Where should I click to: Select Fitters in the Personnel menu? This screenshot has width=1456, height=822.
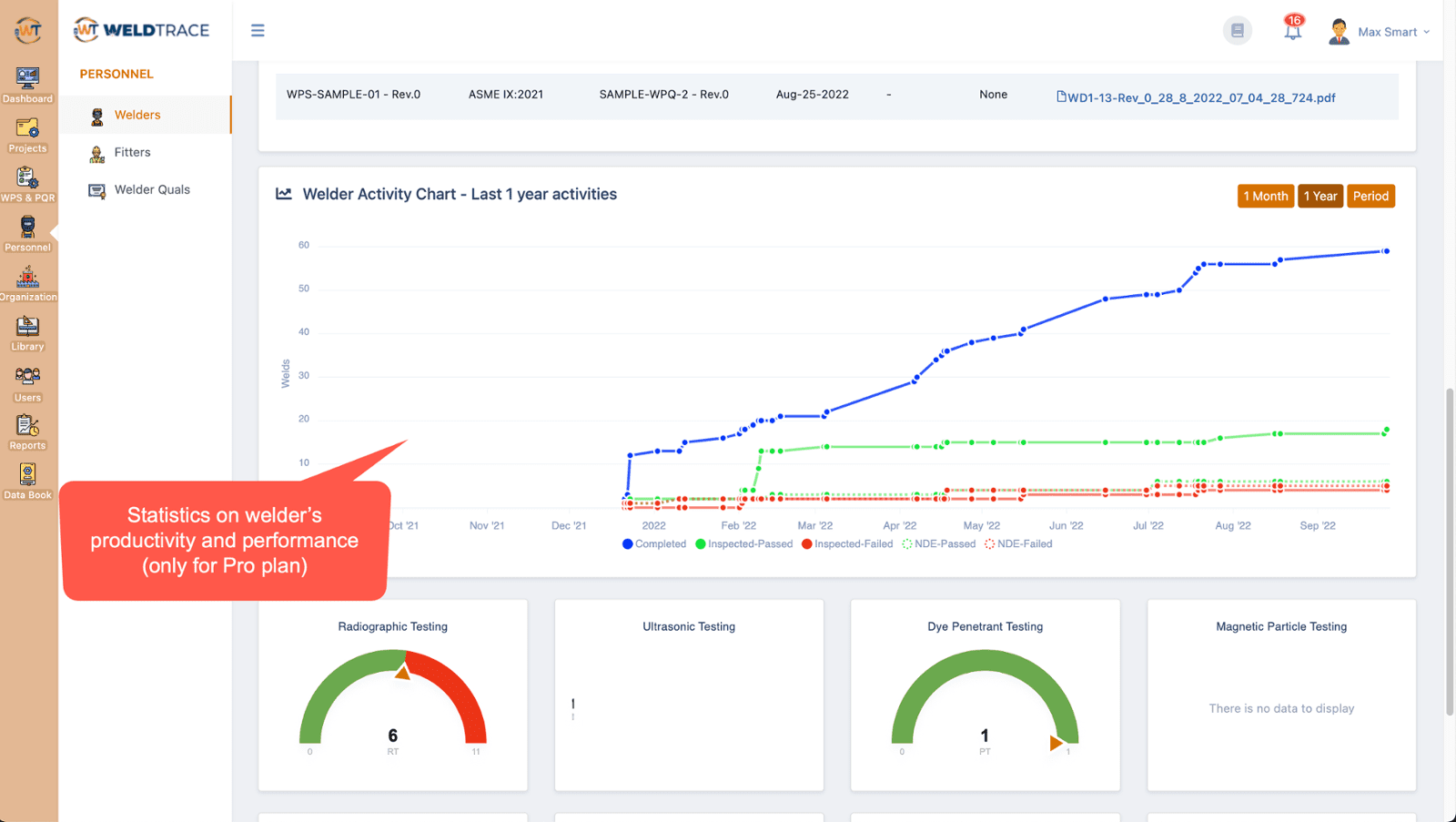132,153
